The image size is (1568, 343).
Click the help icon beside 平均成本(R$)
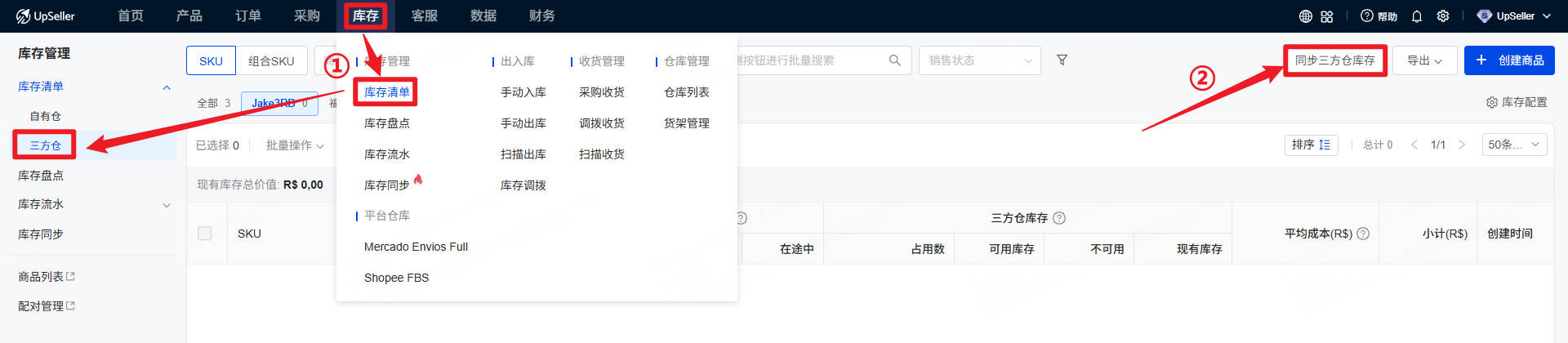point(1363,234)
